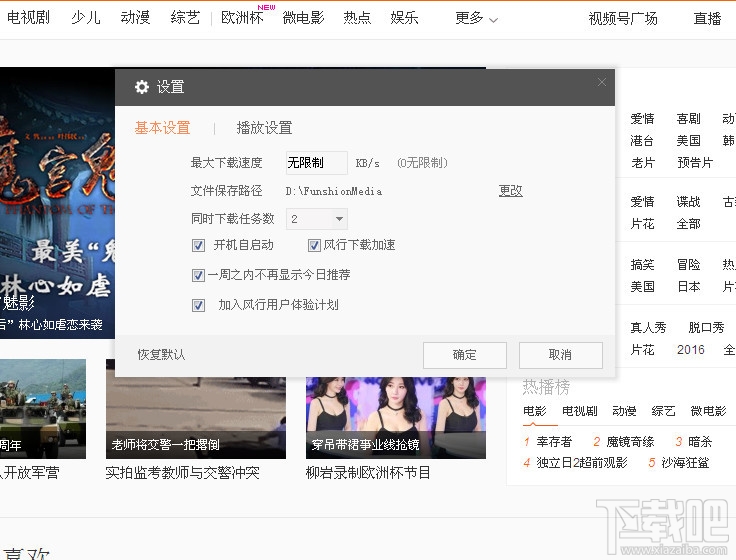Open the 魅影 movie banner poster
This screenshot has height=560, width=736.
point(57,203)
